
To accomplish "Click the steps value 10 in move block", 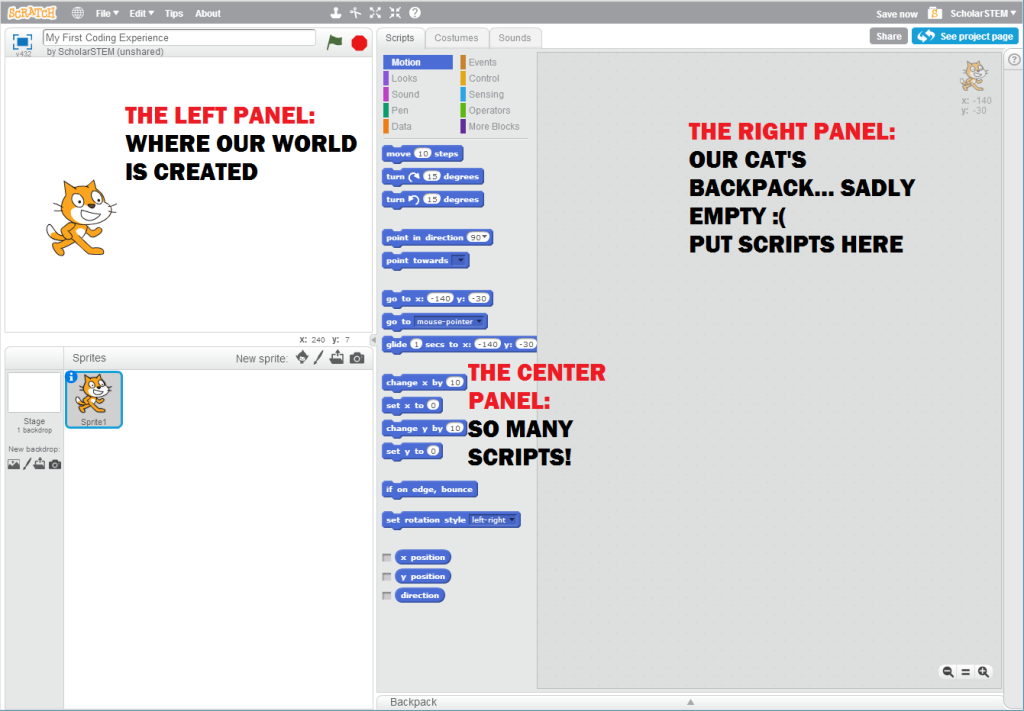I will pos(423,153).
